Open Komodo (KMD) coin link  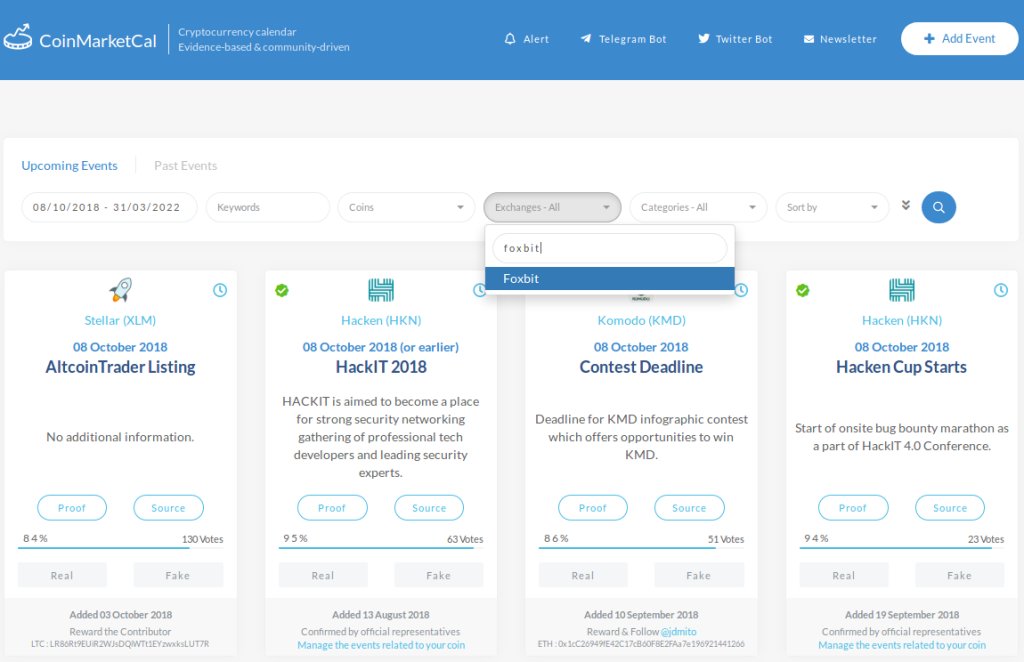pyautogui.click(x=641, y=321)
